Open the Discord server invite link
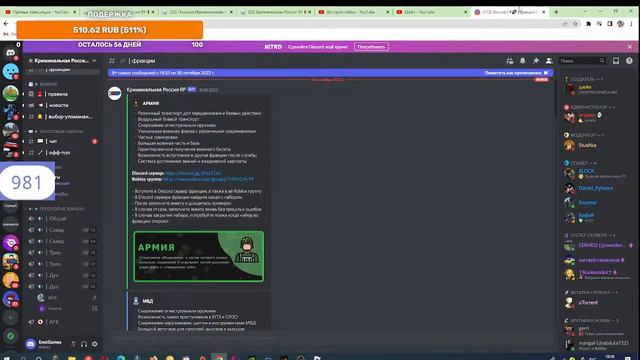This screenshot has height=360, width=640. click(193, 173)
